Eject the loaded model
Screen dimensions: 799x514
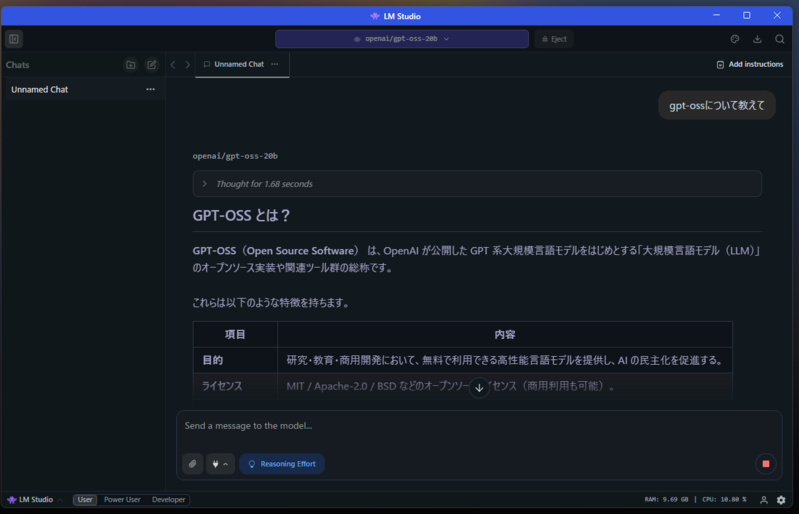tap(553, 39)
